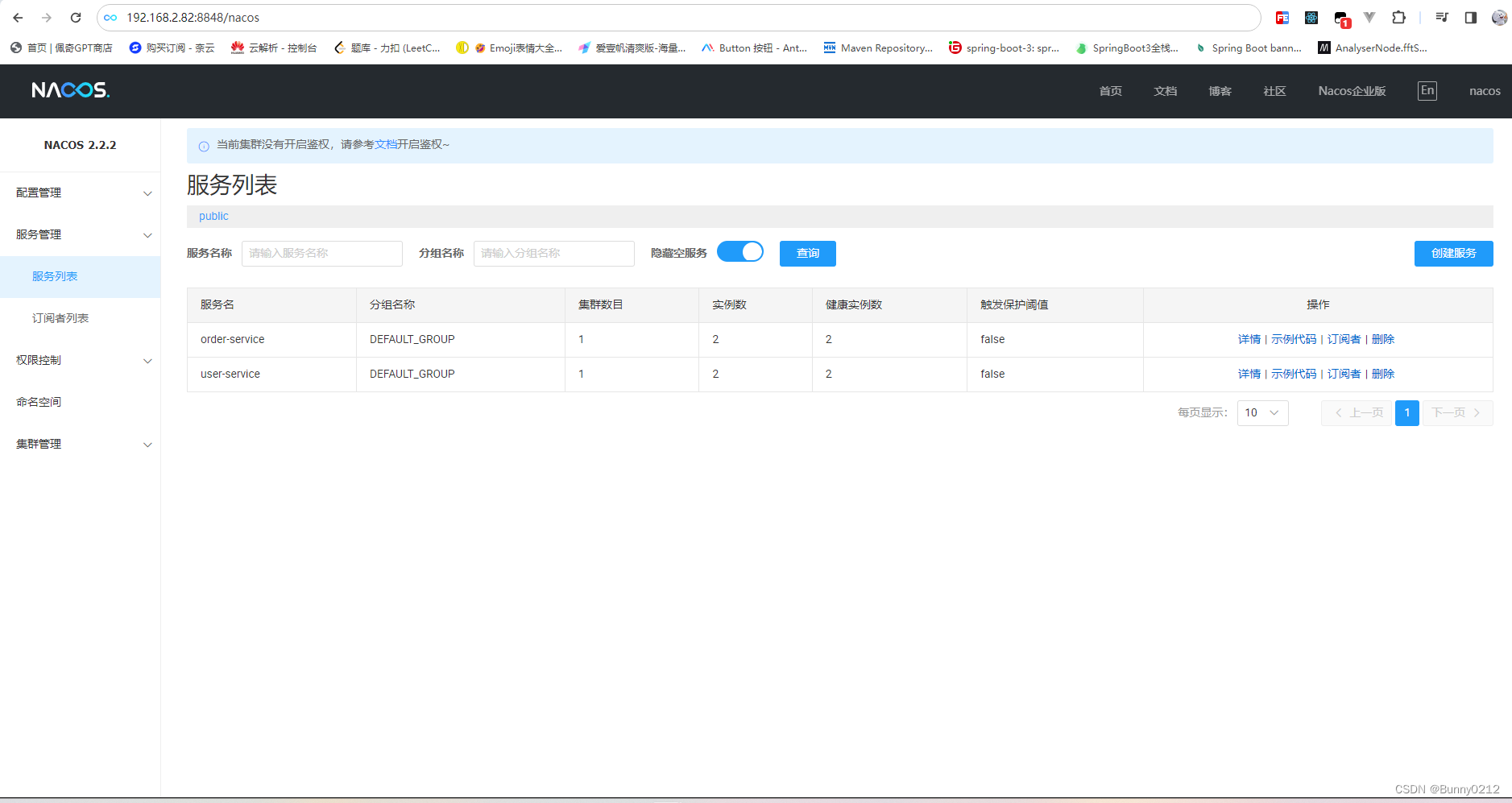Toggle the browser side panel icon

click(x=1471, y=18)
